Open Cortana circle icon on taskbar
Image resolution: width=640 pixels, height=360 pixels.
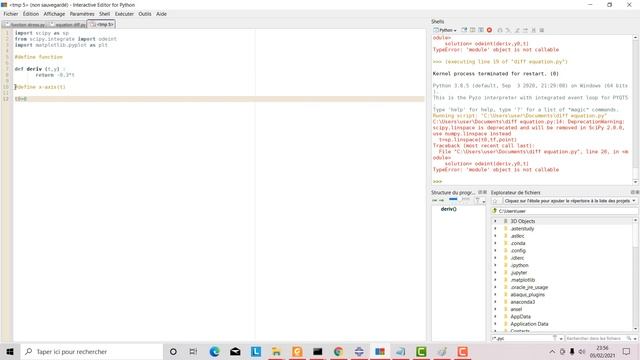[x=173, y=351]
